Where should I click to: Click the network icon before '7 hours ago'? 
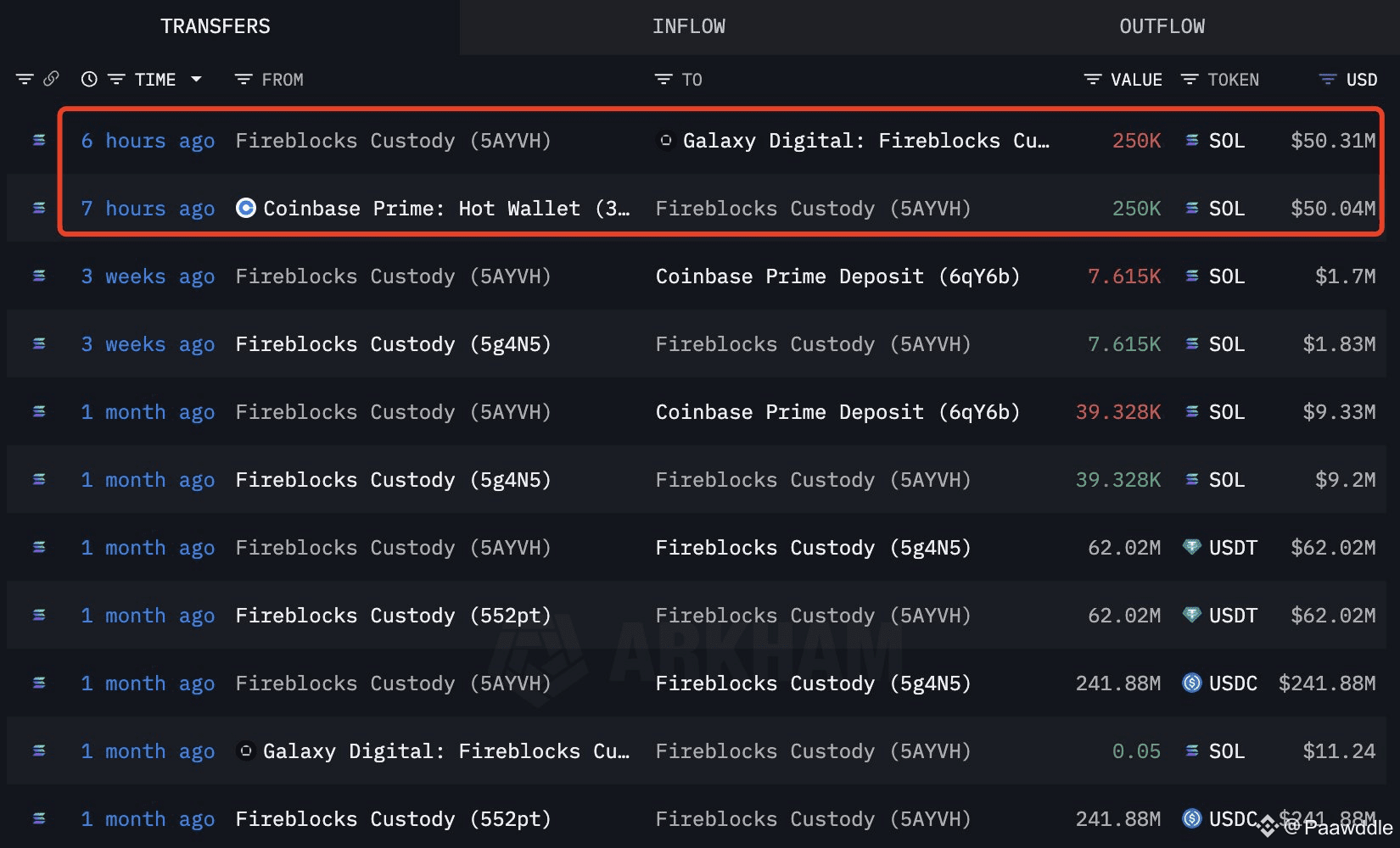39,208
